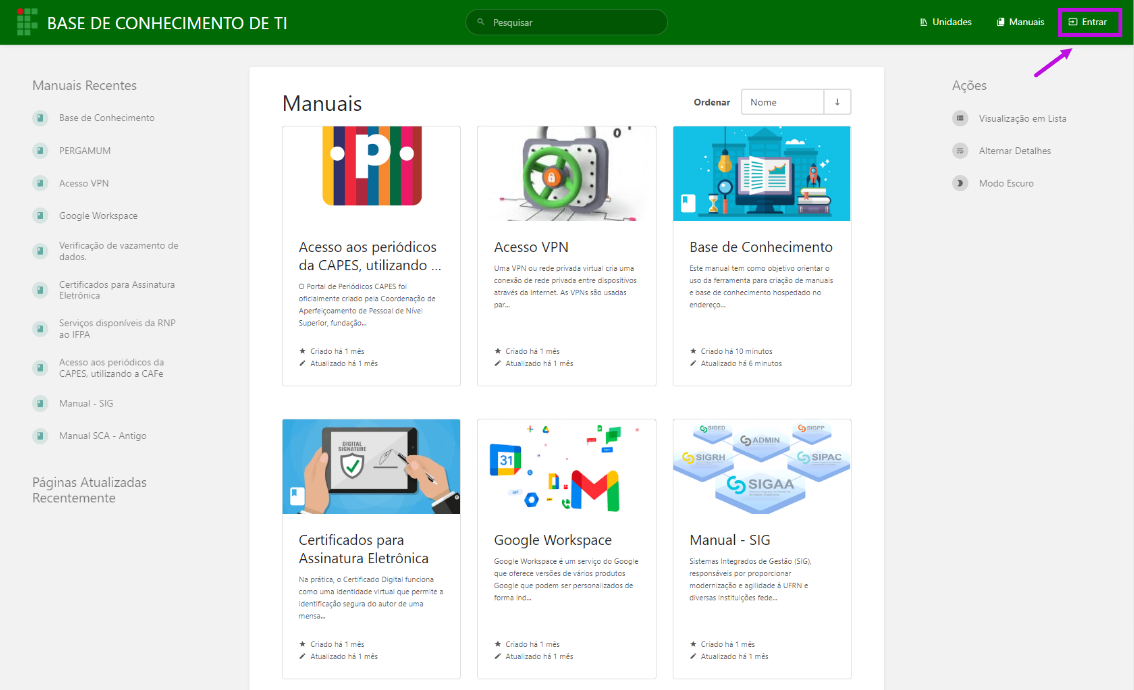Click the sidebar icon beside Certificados para Assinatura Eletrônica

[40, 290]
